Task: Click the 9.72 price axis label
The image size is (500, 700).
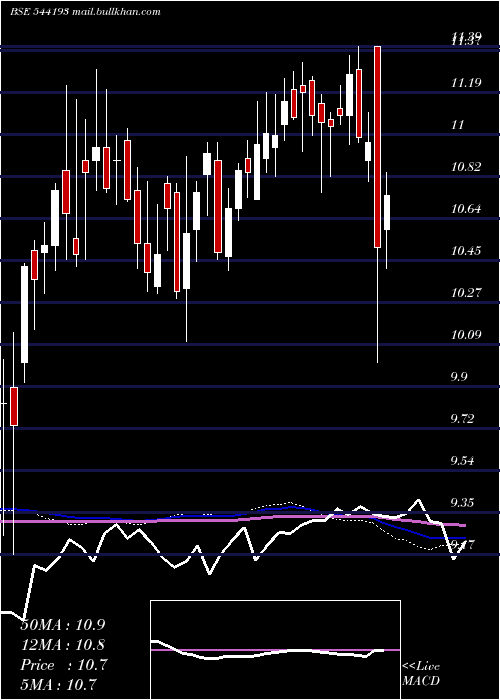Action: tap(462, 418)
